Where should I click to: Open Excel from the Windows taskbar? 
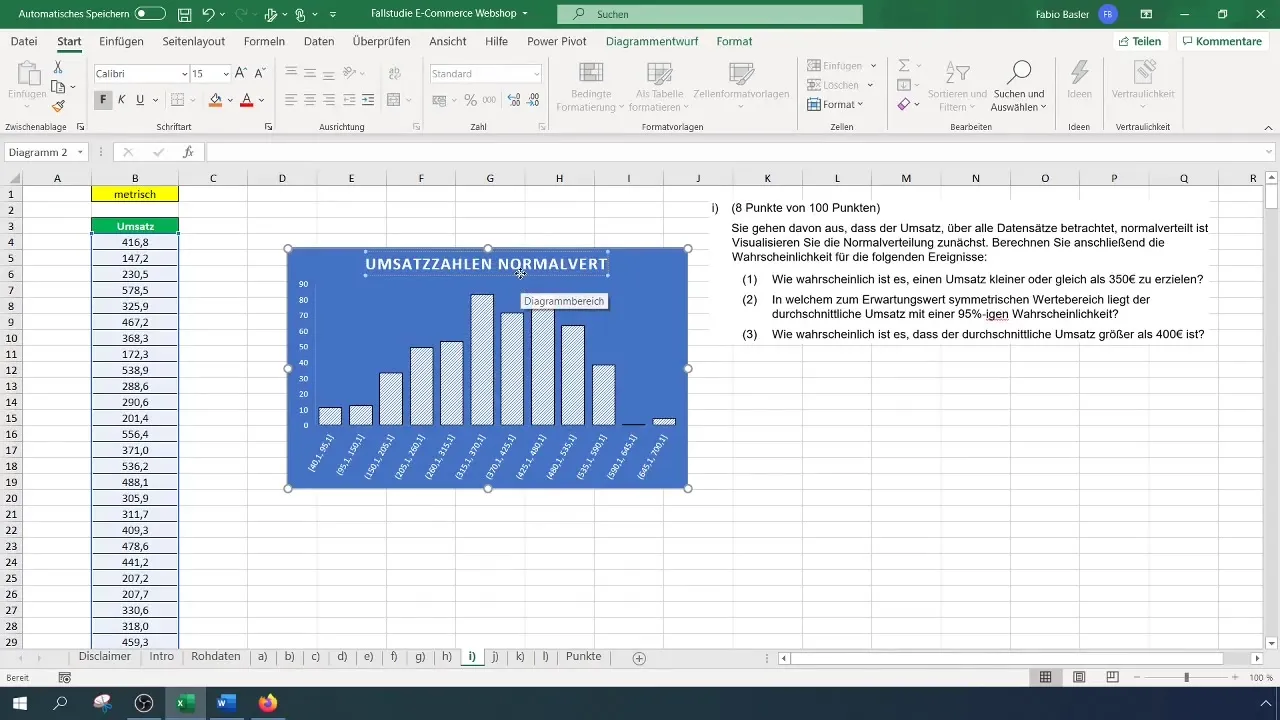184,703
